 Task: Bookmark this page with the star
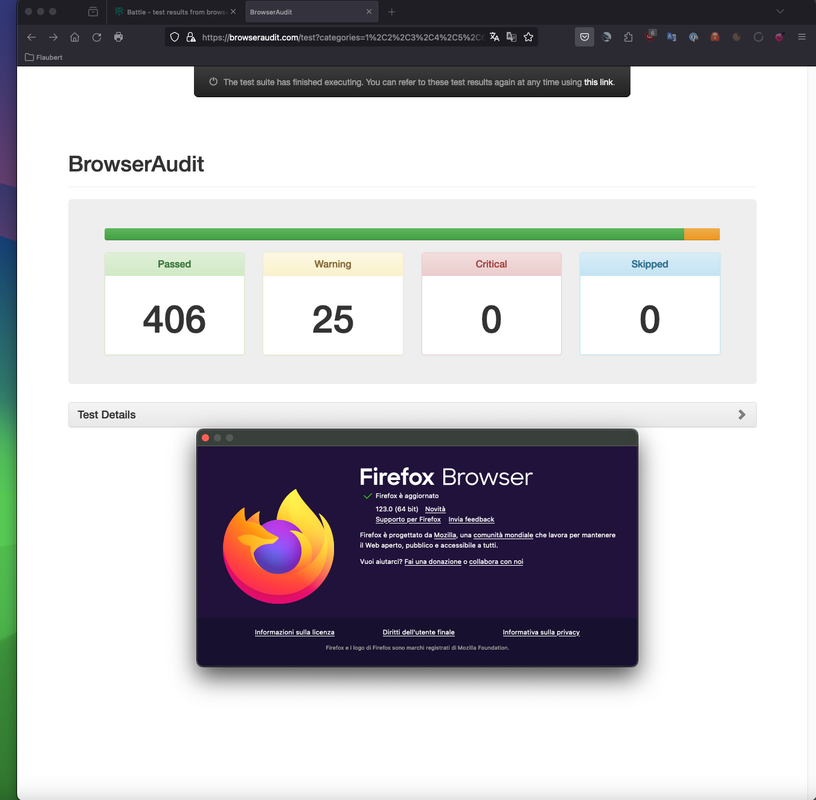point(529,37)
